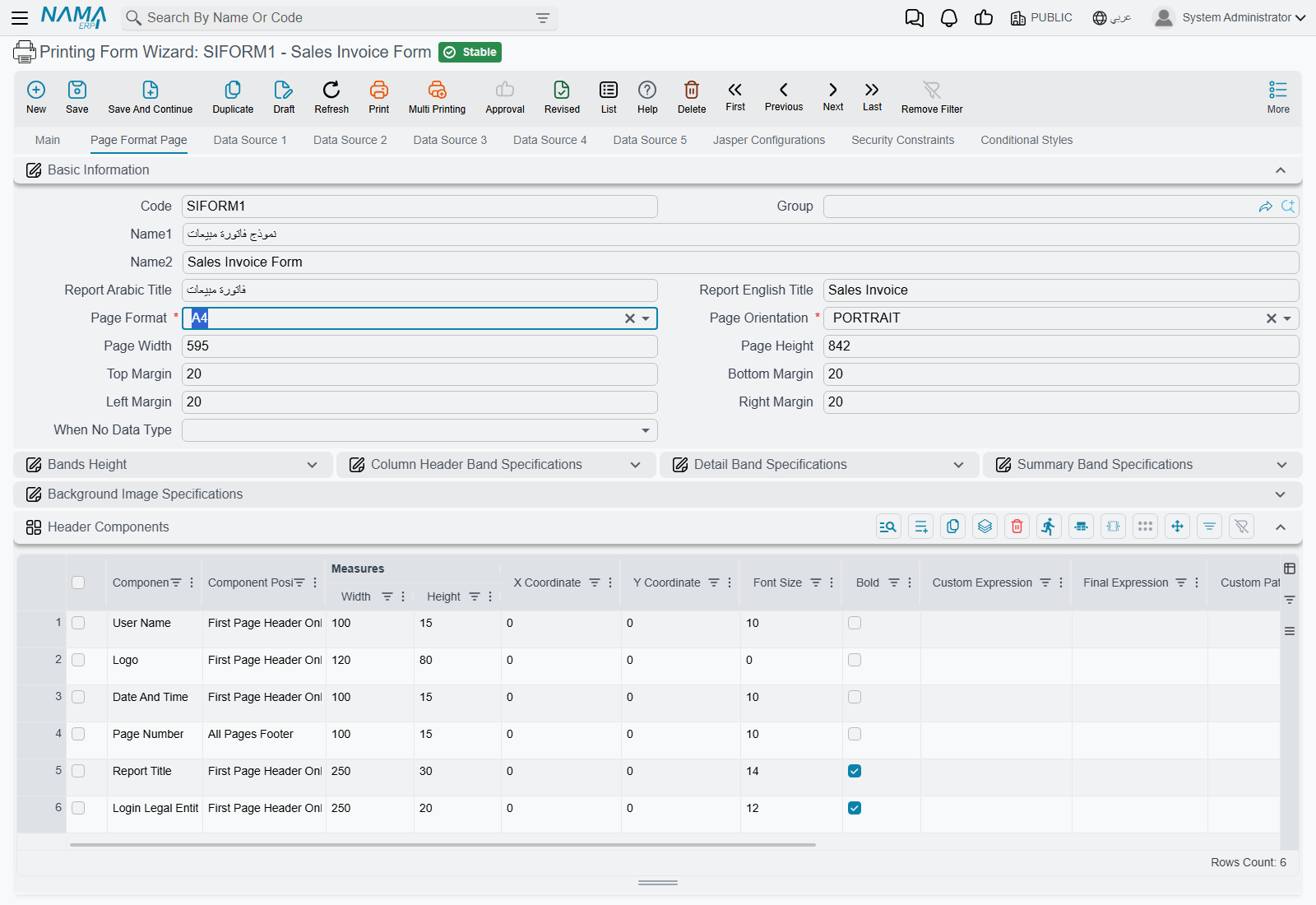Click the grid columns settings icon
The height and width of the screenshot is (905, 1316).
click(x=1290, y=569)
